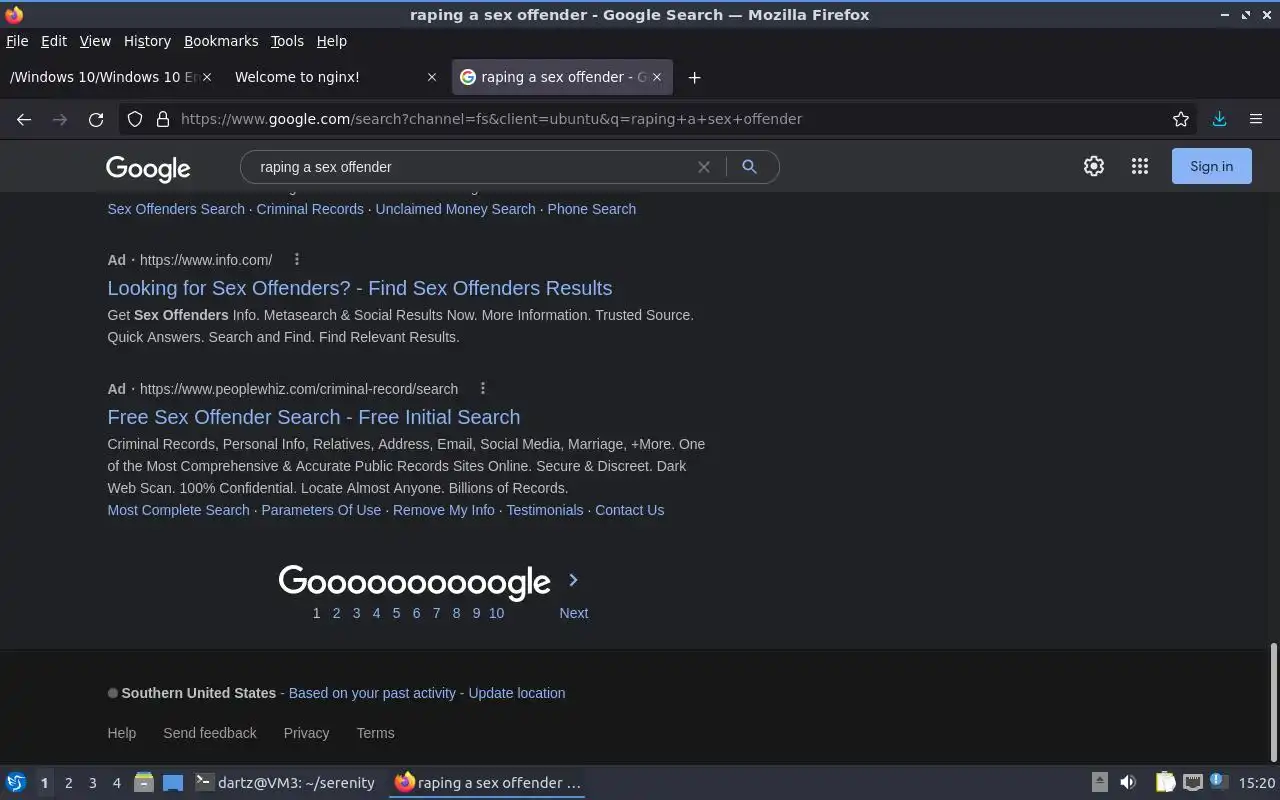Open Send feedback footer link
Screen dimensions: 1280x800
(x=210, y=733)
